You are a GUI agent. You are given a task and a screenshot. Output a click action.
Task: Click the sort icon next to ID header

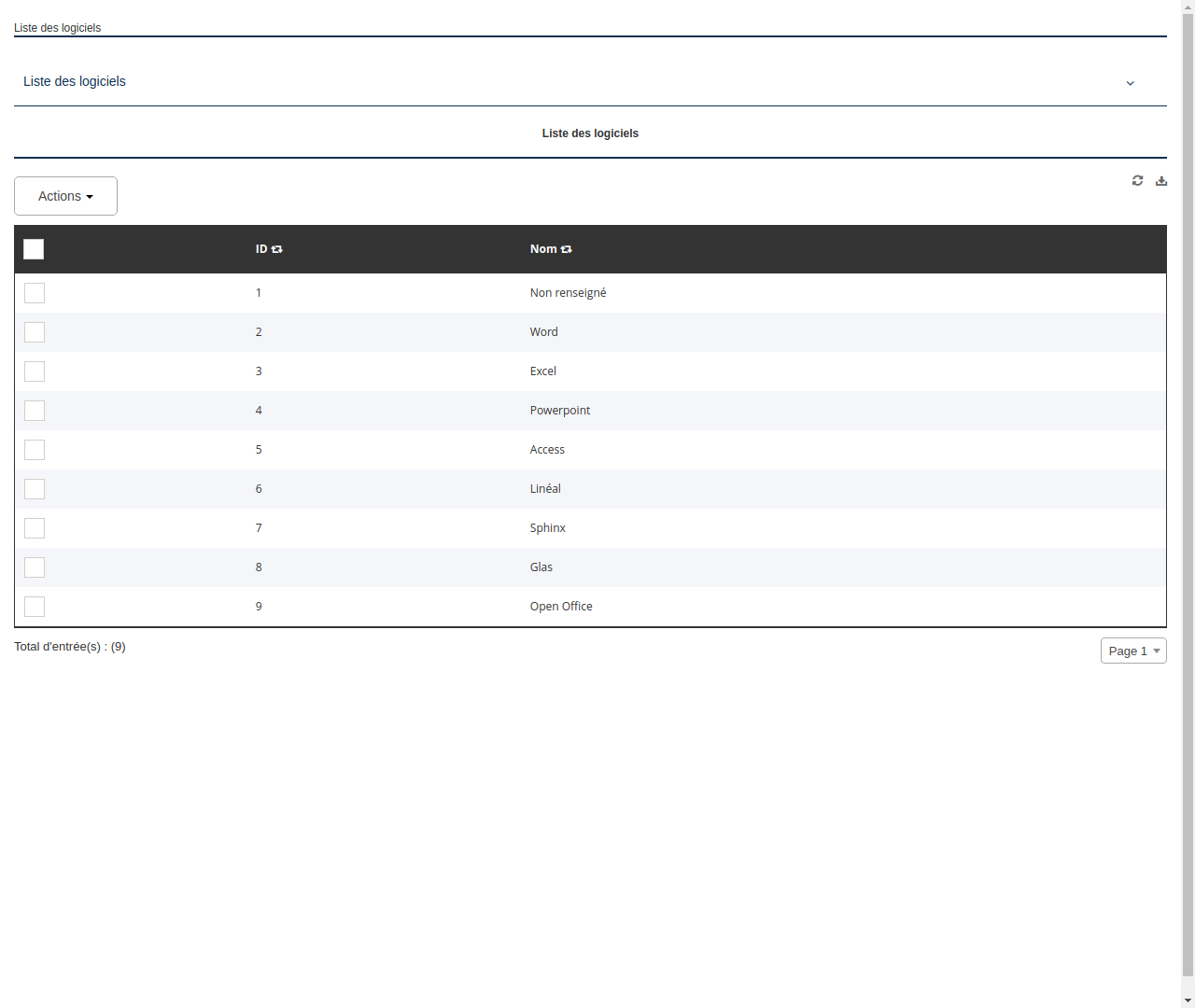pos(278,249)
